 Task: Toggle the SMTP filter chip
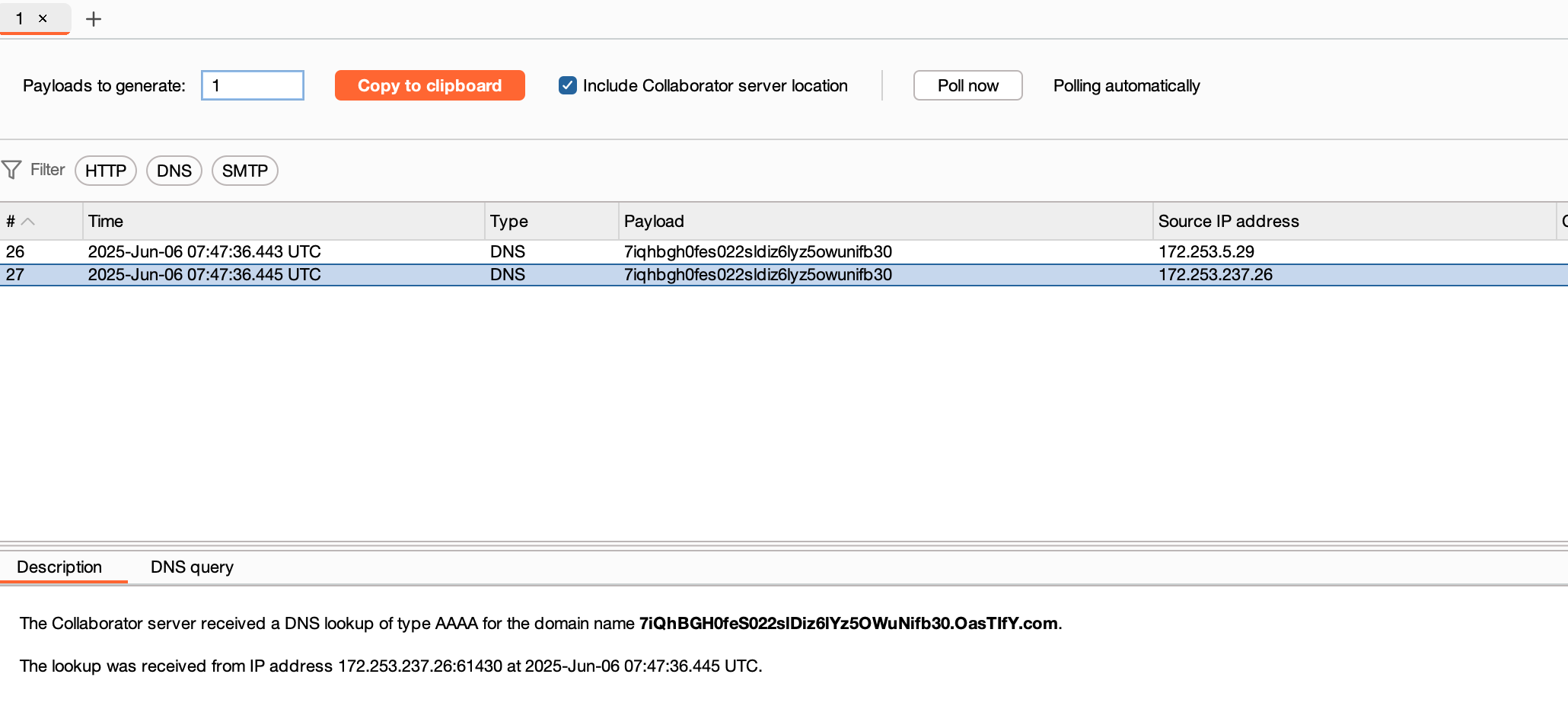click(x=245, y=171)
